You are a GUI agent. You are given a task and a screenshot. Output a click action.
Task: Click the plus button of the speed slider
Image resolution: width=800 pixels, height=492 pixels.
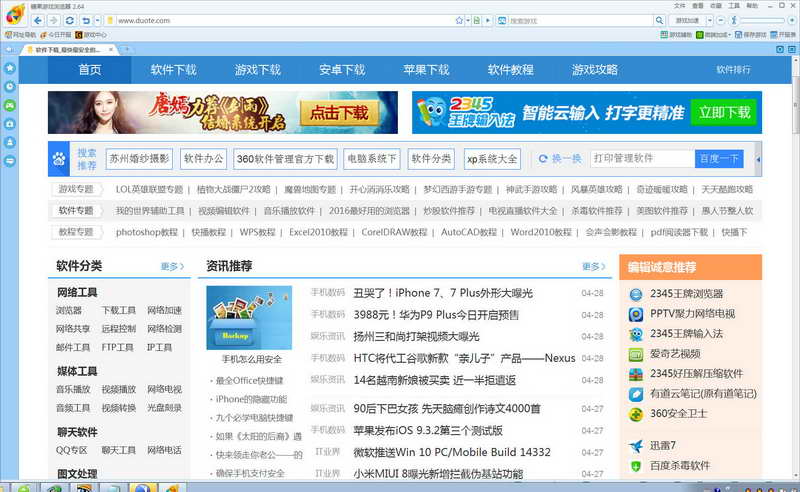click(792, 20)
